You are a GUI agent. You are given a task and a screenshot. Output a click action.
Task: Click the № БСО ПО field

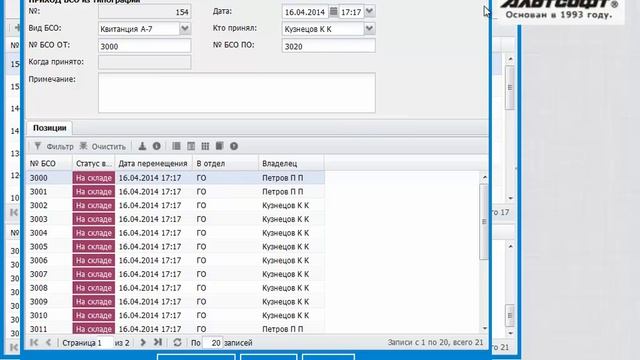pos(329,46)
